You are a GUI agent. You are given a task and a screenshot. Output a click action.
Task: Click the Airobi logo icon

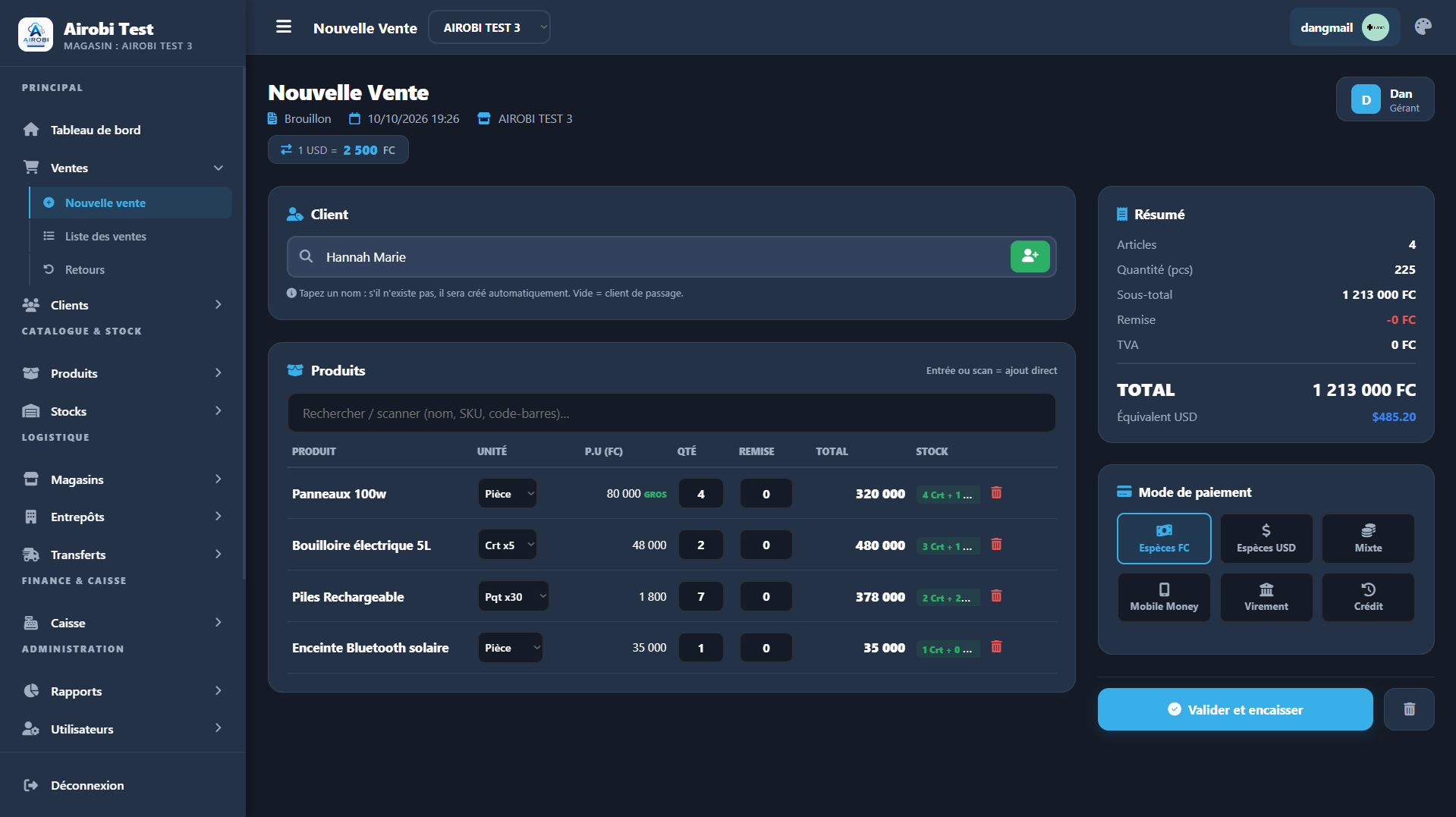36,35
